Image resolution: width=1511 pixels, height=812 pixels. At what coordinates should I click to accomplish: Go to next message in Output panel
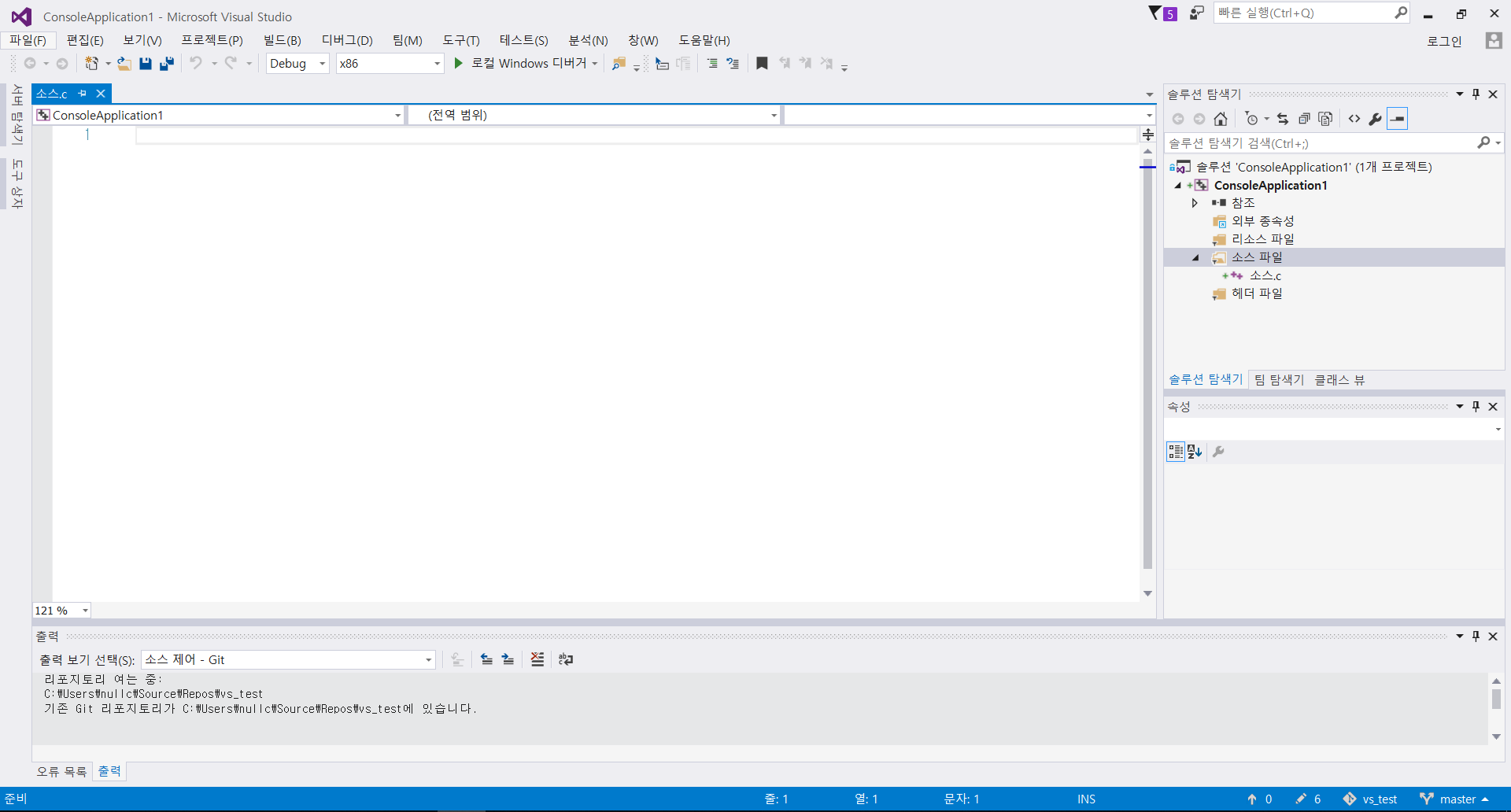pos(508,659)
